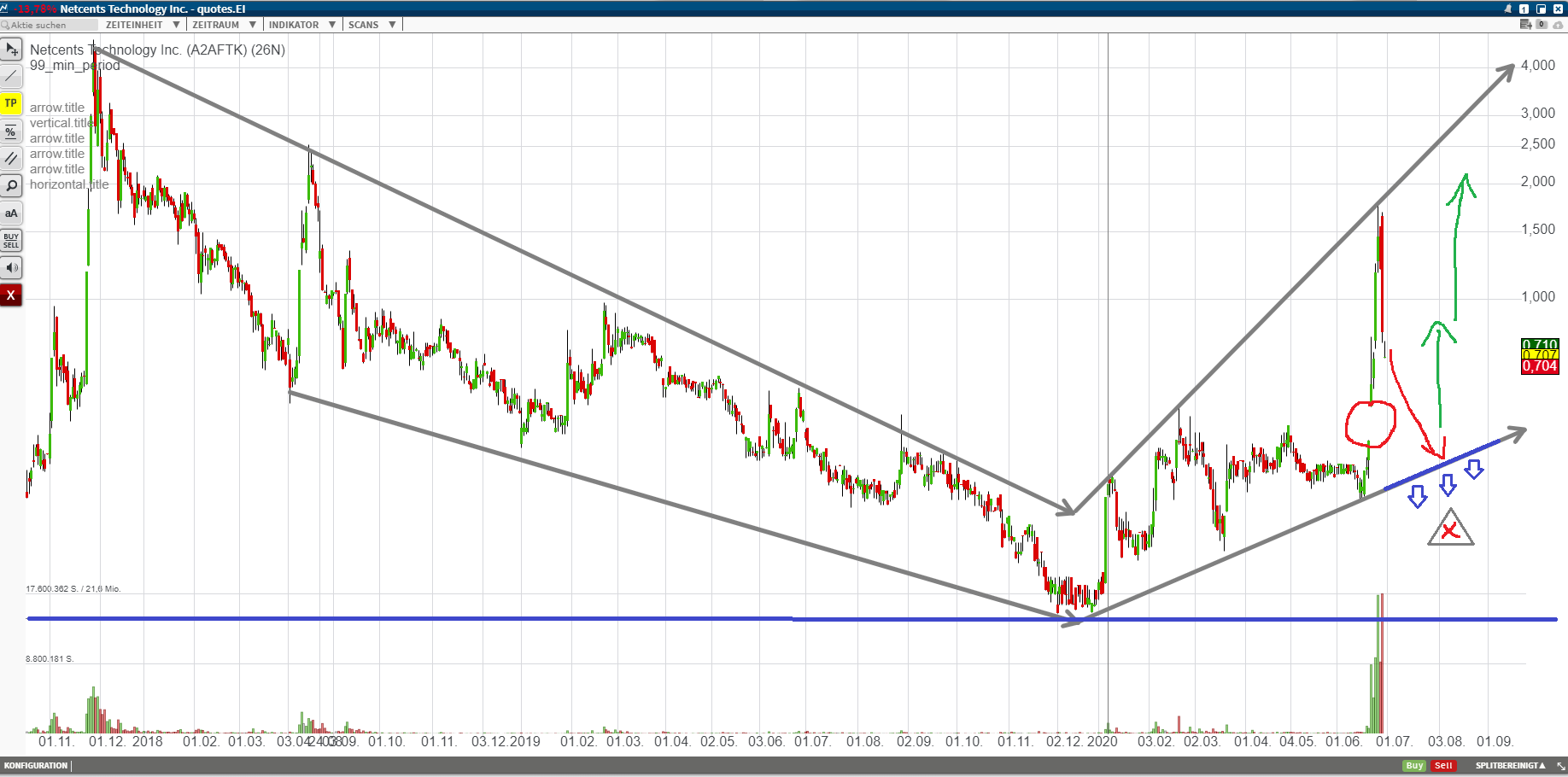Click the add-to-list icon with plus
This screenshot has width=1568, height=777.
[x=1526, y=25]
